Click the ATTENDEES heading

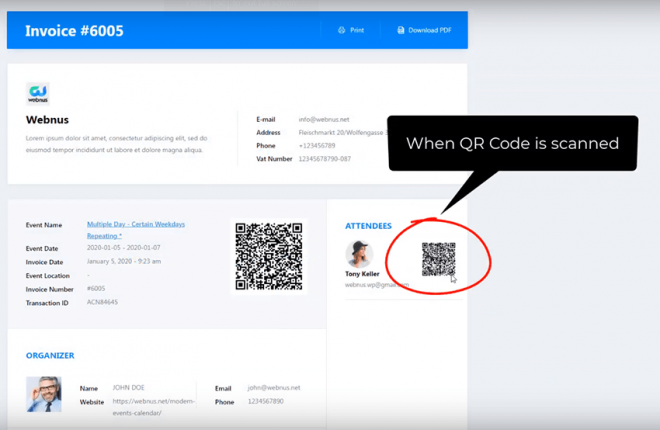click(x=368, y=226)
